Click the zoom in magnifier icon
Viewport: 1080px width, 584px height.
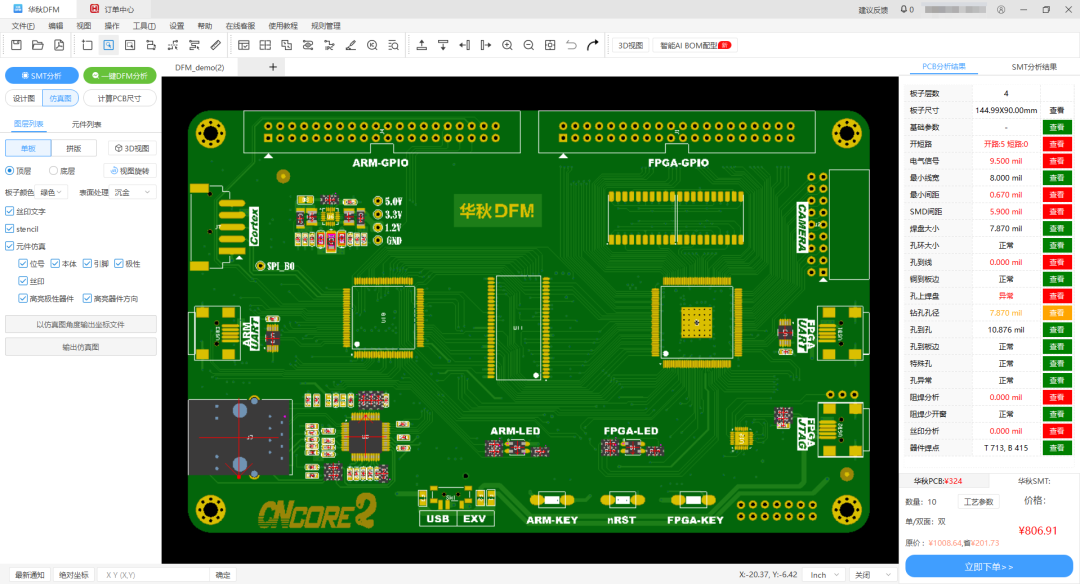point(508,45)
